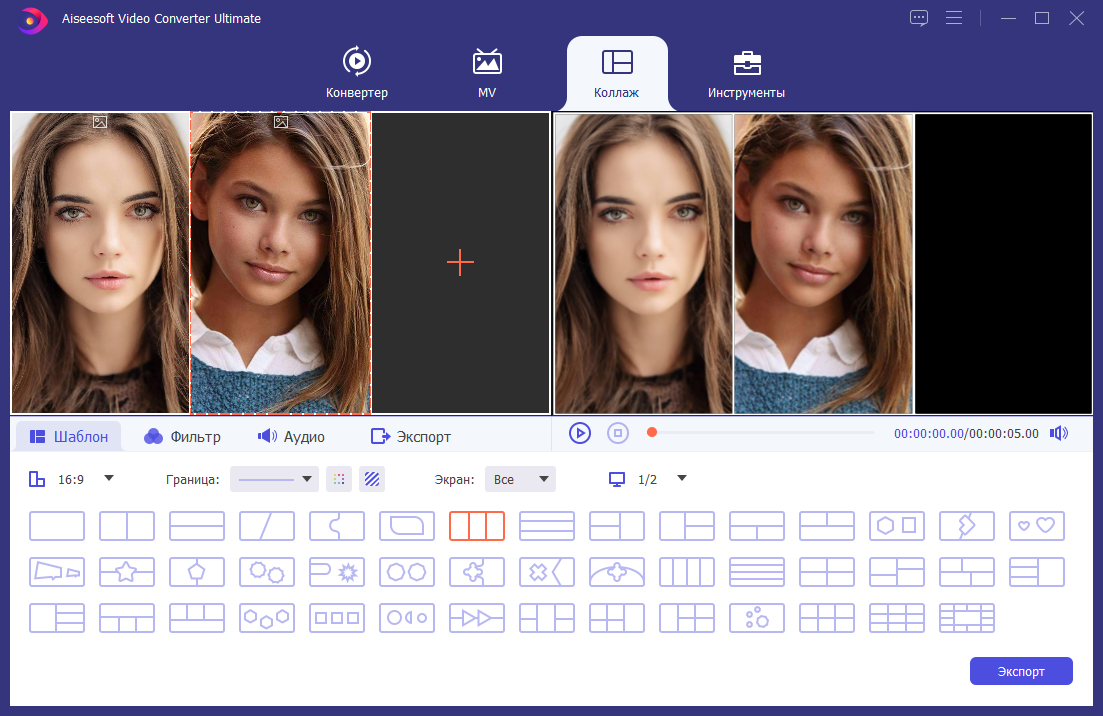The height and width of the screenshot is (716, 1103).
Task: Switch to the Конвертер tab
Action: coord(357,72)
